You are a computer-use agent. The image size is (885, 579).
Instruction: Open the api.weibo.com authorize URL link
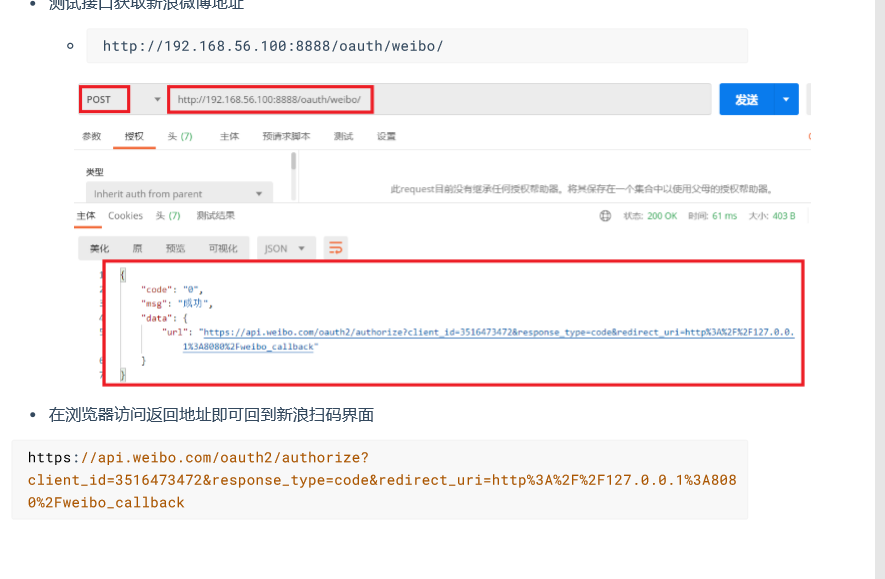(498, 332)
